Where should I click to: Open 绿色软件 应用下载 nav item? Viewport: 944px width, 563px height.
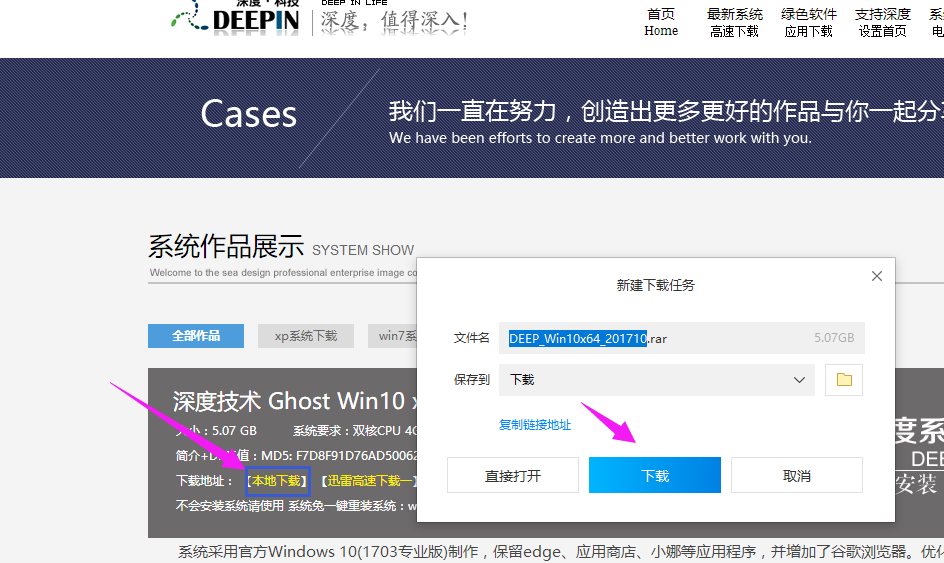809,22
